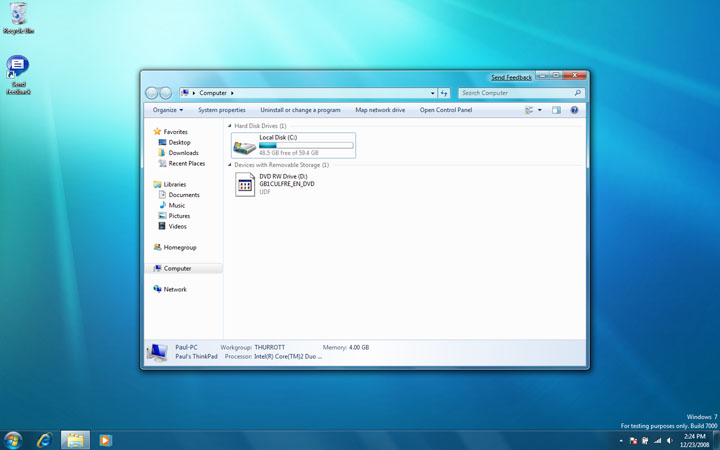Click the volume speaker tray icon
The image size is (720, 450).
(670, 441)
